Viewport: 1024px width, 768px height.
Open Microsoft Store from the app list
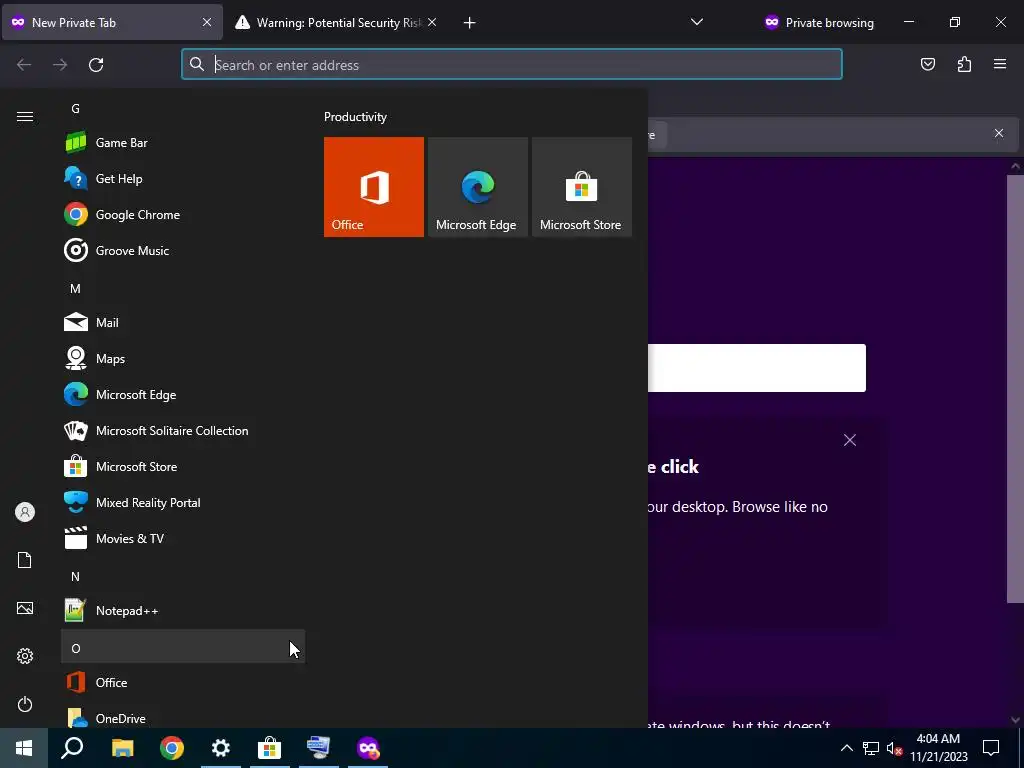coord(183,466)
